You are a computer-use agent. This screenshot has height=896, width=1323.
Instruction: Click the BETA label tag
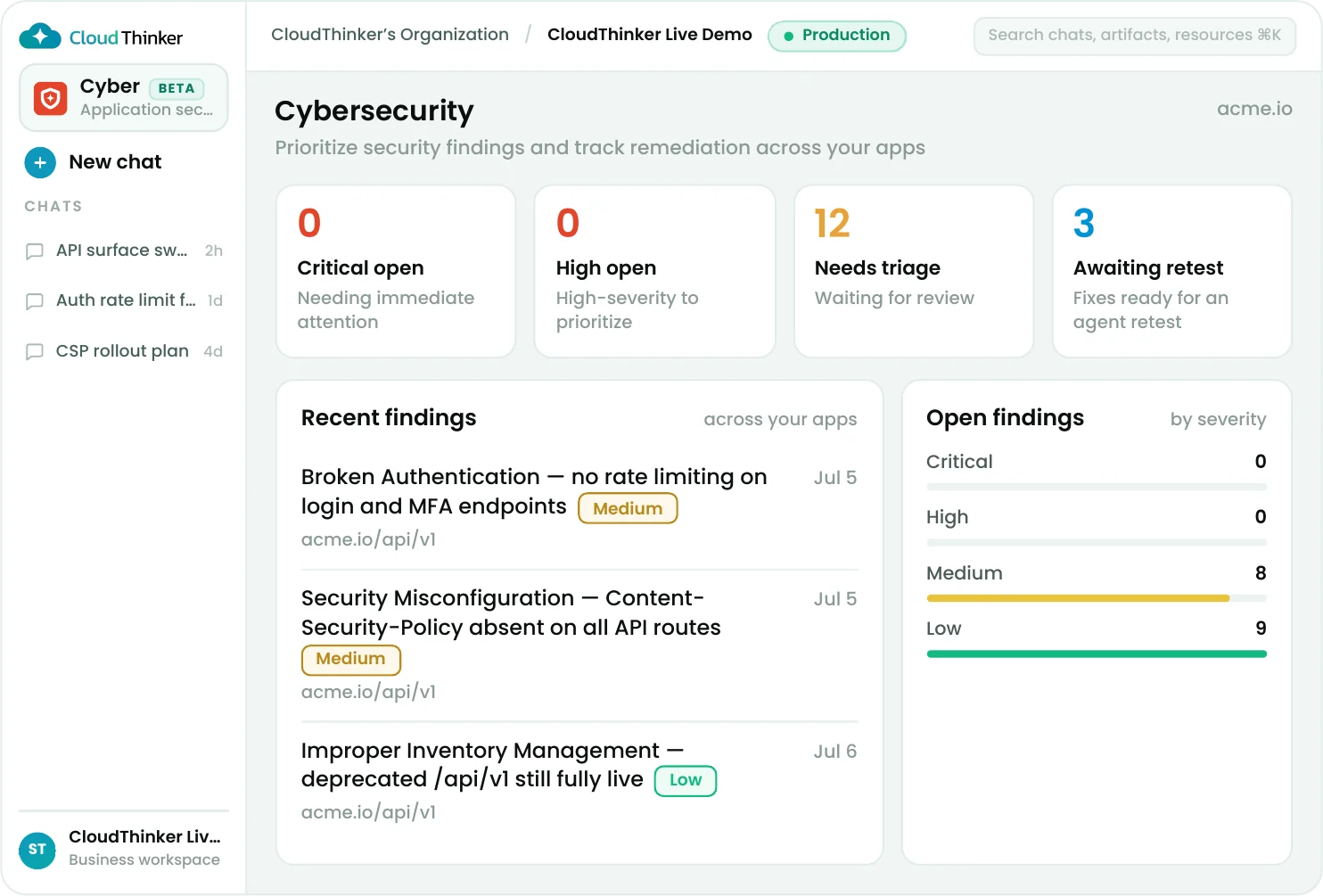177,88
